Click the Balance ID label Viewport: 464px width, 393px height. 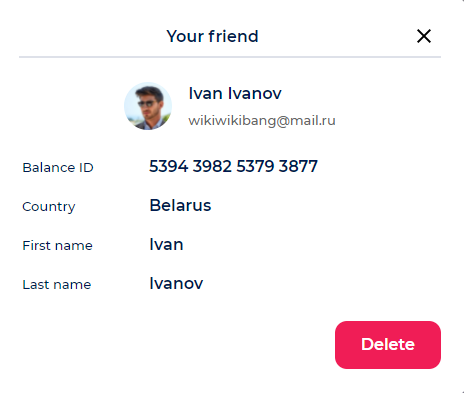click(58, 167)
